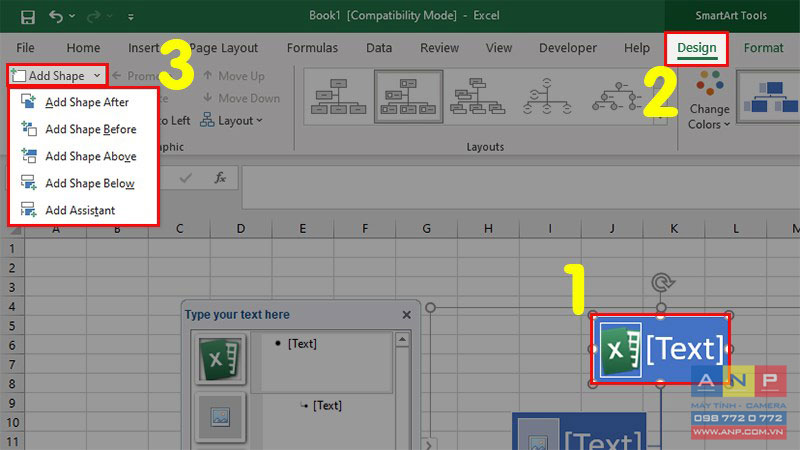
Task: Click the Undo arrow icon
Action: click(x=56, y=17)
